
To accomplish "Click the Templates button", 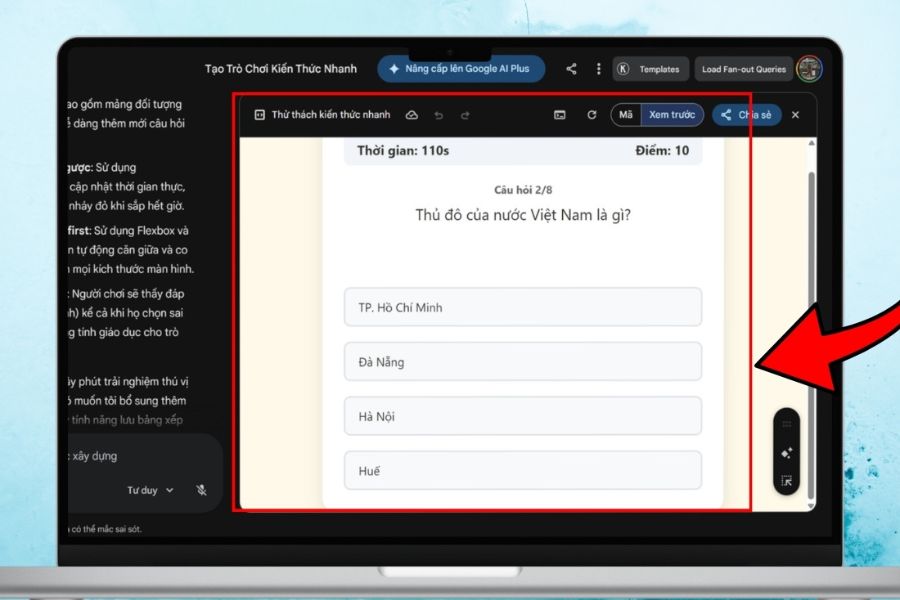I will point(649,69).
